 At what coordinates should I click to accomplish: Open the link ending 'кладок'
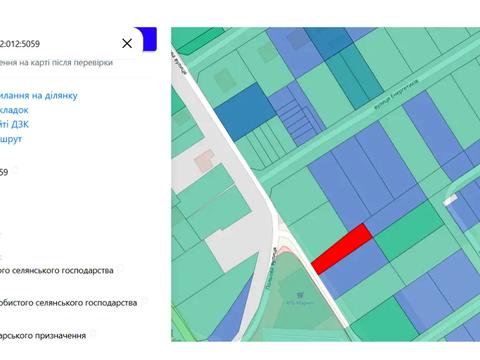[x=14, y=110]
